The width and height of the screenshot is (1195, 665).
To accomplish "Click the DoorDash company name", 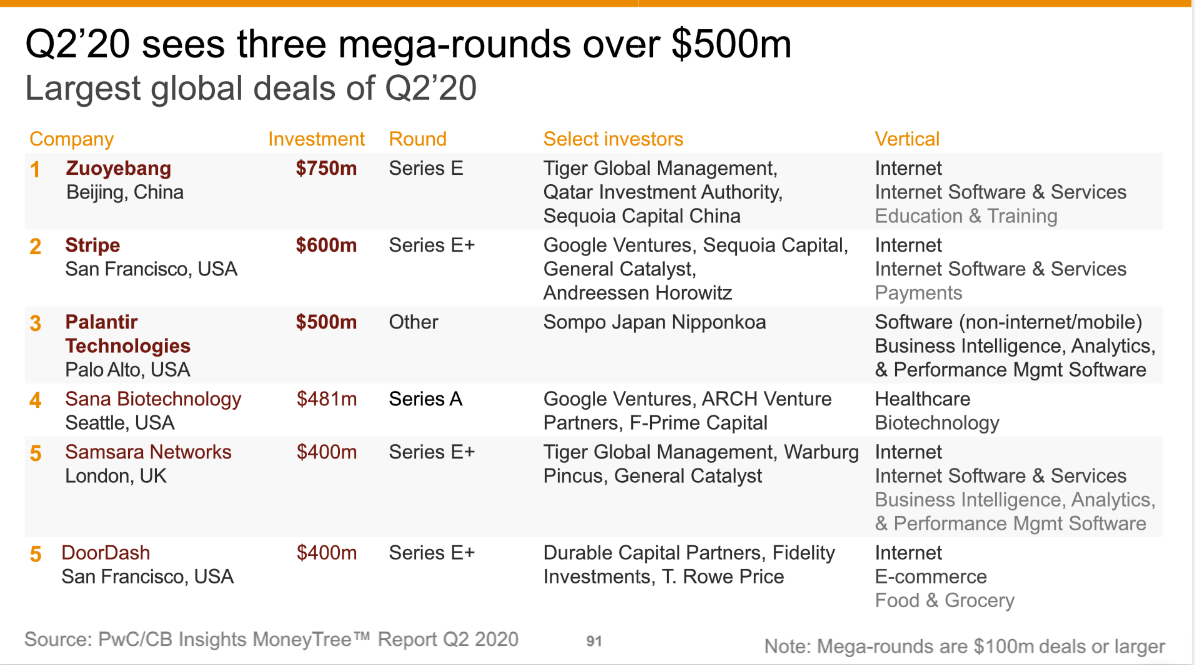I will tap(105, 553).
